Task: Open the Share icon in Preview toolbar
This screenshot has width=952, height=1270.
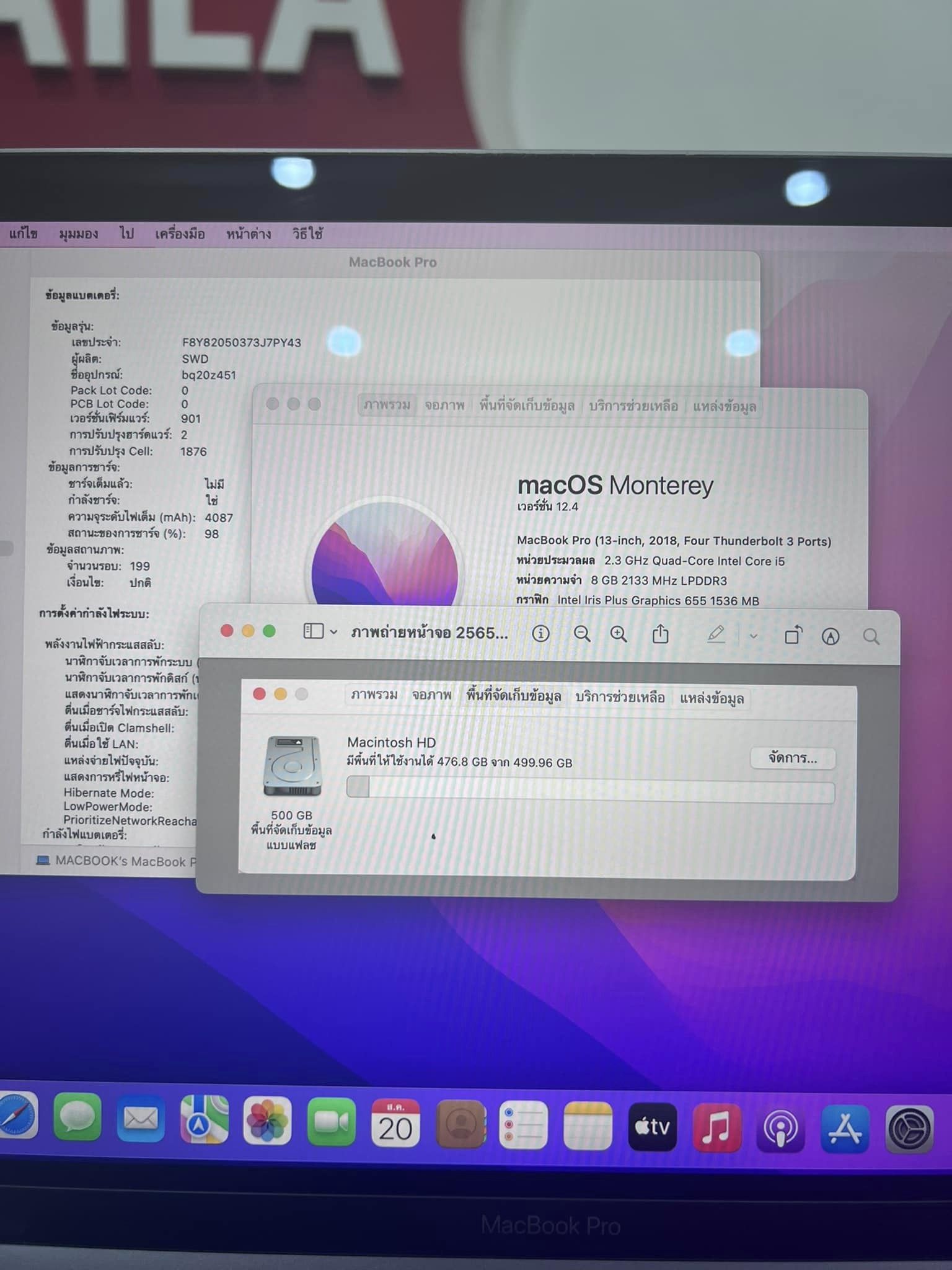Action: tap(660, 634)
